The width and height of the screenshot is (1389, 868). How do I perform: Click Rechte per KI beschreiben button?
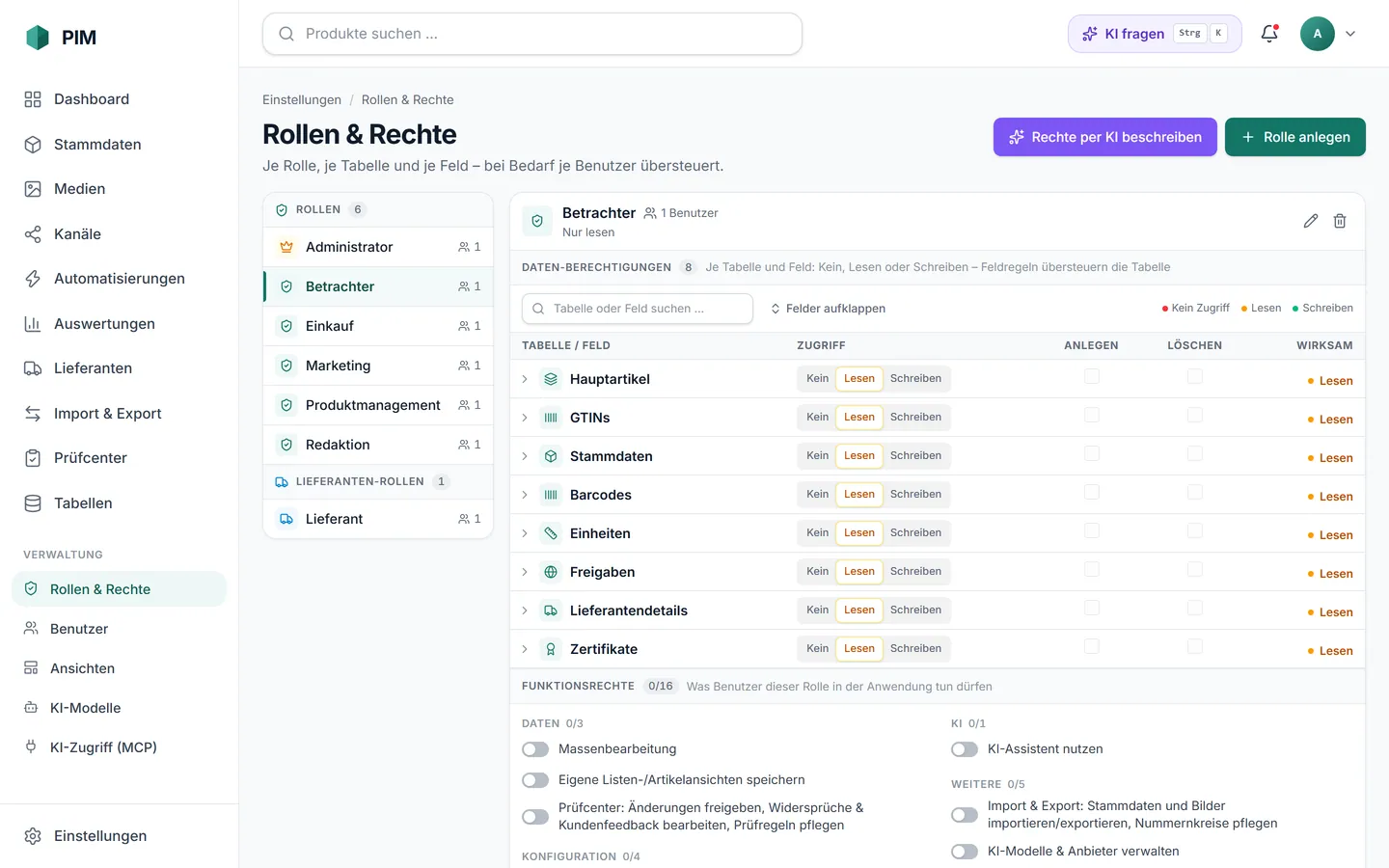point(1105,137)
